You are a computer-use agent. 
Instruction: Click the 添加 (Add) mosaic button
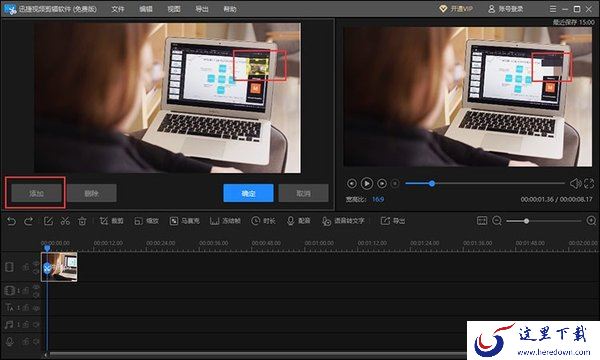(36, 193)
